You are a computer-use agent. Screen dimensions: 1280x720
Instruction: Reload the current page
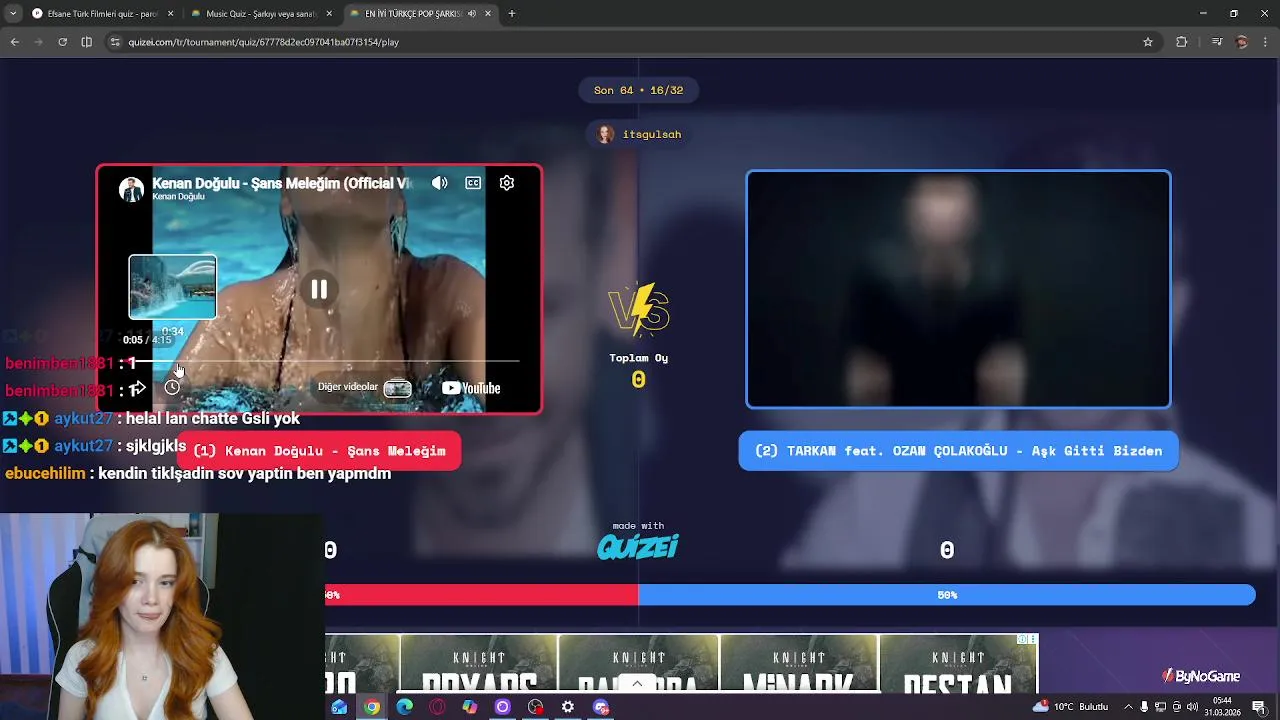pyautogui.click(x=62, y=42)
